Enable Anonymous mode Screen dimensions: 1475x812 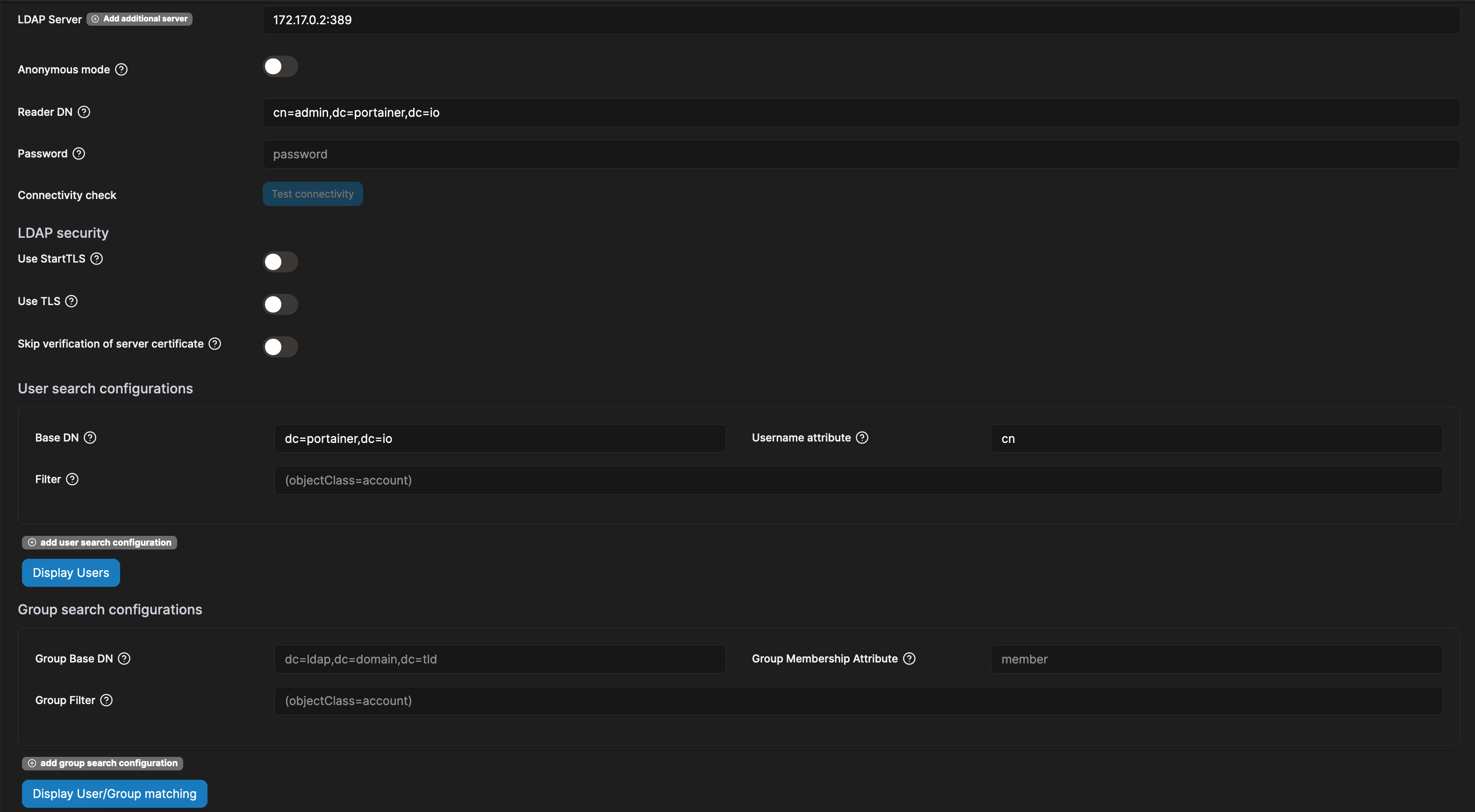280,66
